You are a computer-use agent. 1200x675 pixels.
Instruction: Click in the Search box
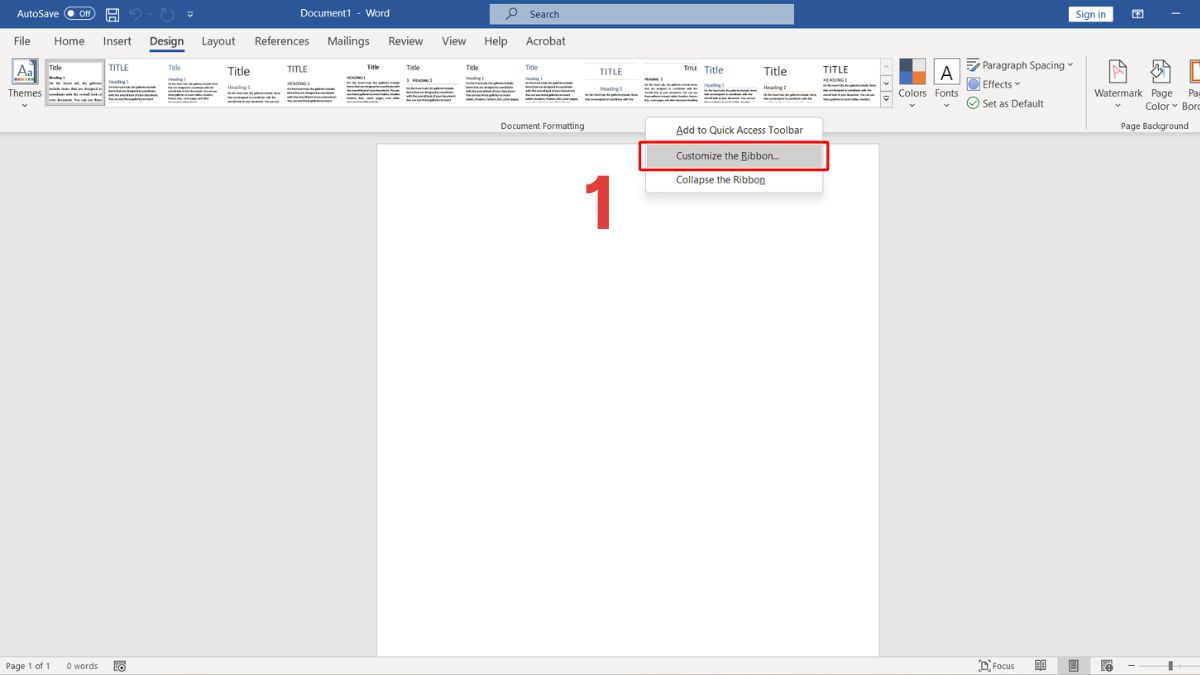click(x=642, y=14)
